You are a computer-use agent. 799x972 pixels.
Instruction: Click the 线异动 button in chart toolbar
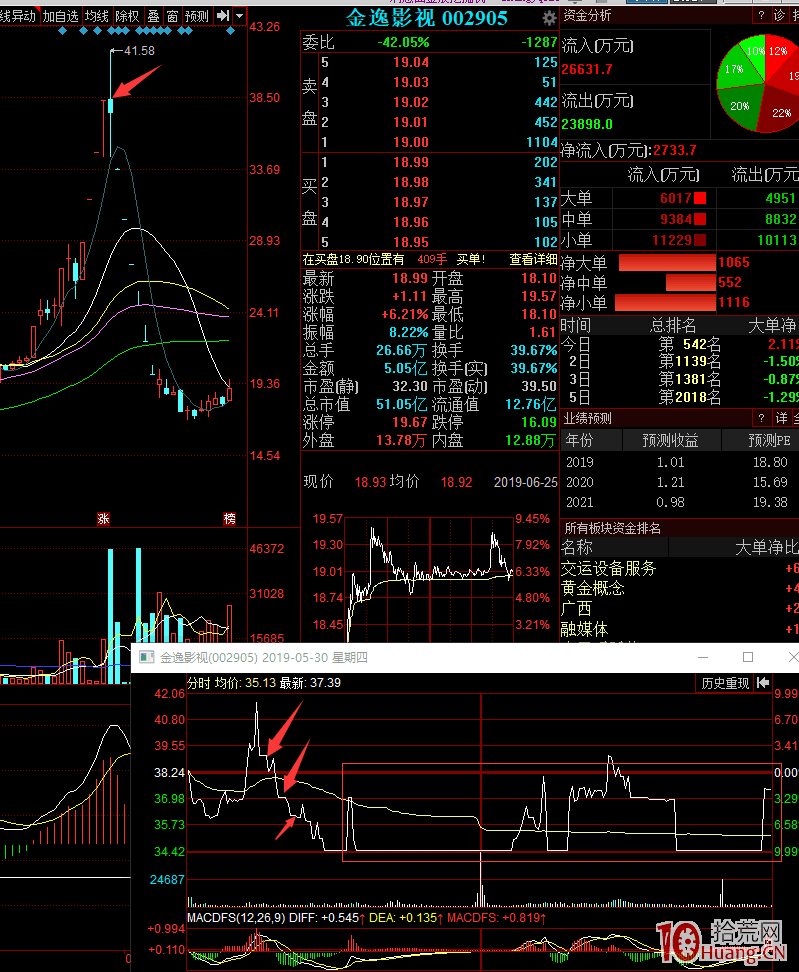(x=18, y=16)
